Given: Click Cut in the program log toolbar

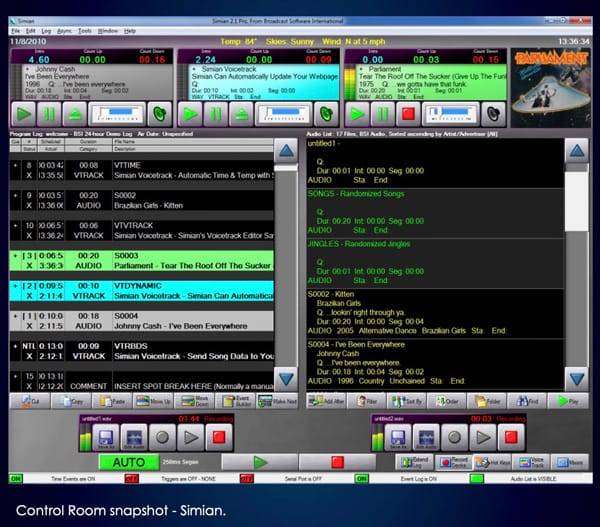Looking at the screenshot, I should point(30,401).
